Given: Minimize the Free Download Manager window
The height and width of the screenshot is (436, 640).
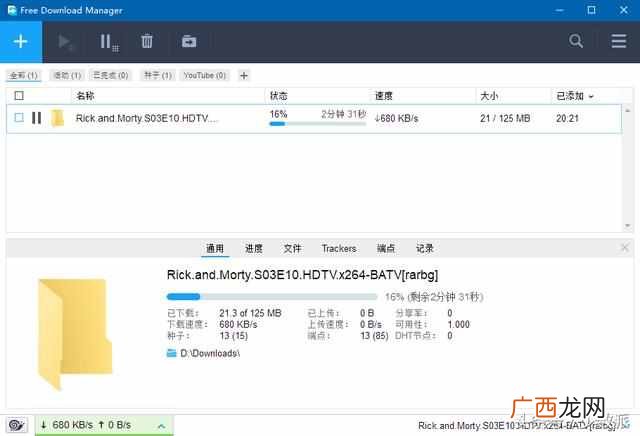Looking at the screenshot, I should pyautogui.click(x=560, y=10).
